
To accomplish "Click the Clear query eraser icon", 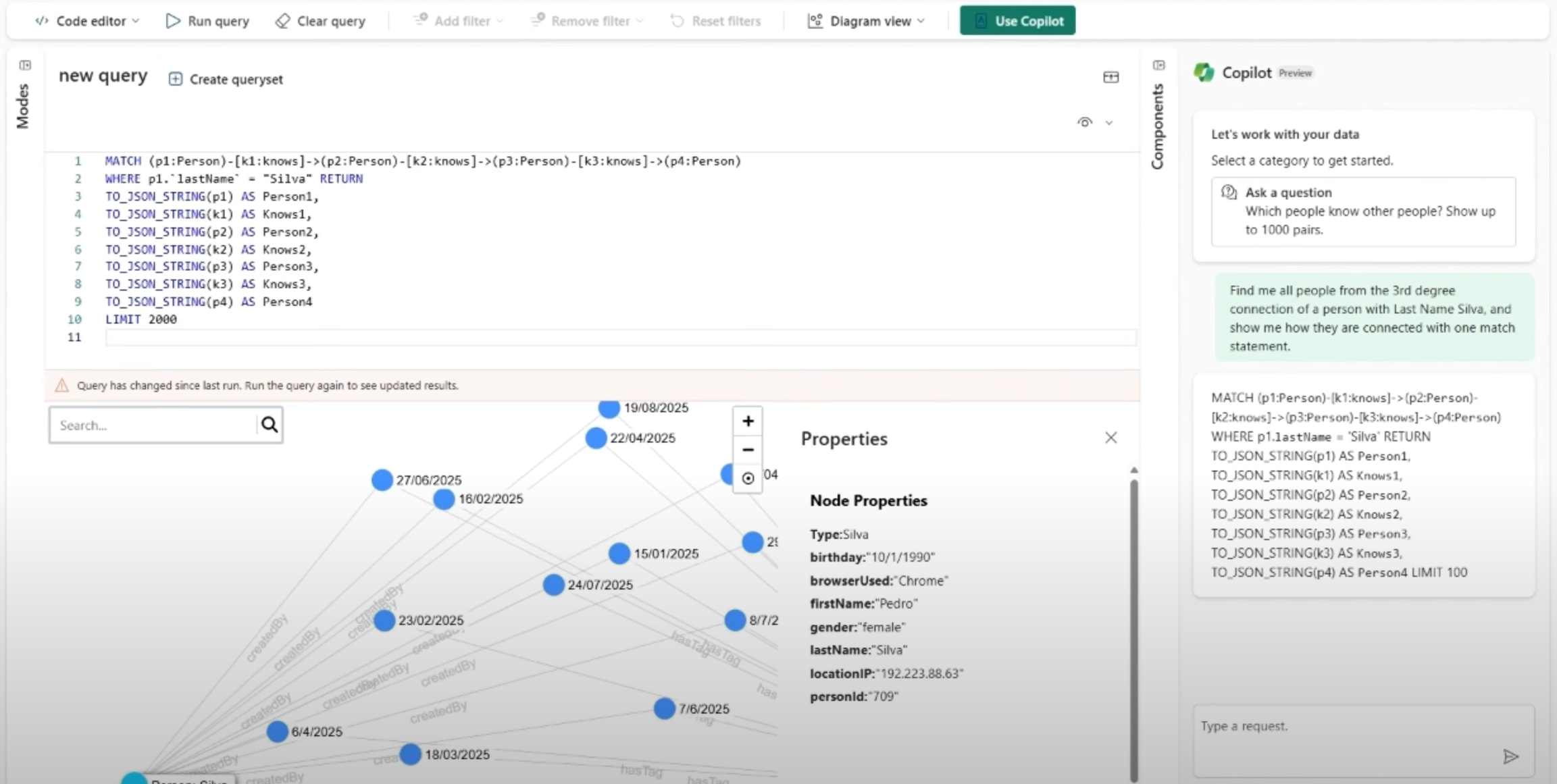I will [x=282, y=21].
